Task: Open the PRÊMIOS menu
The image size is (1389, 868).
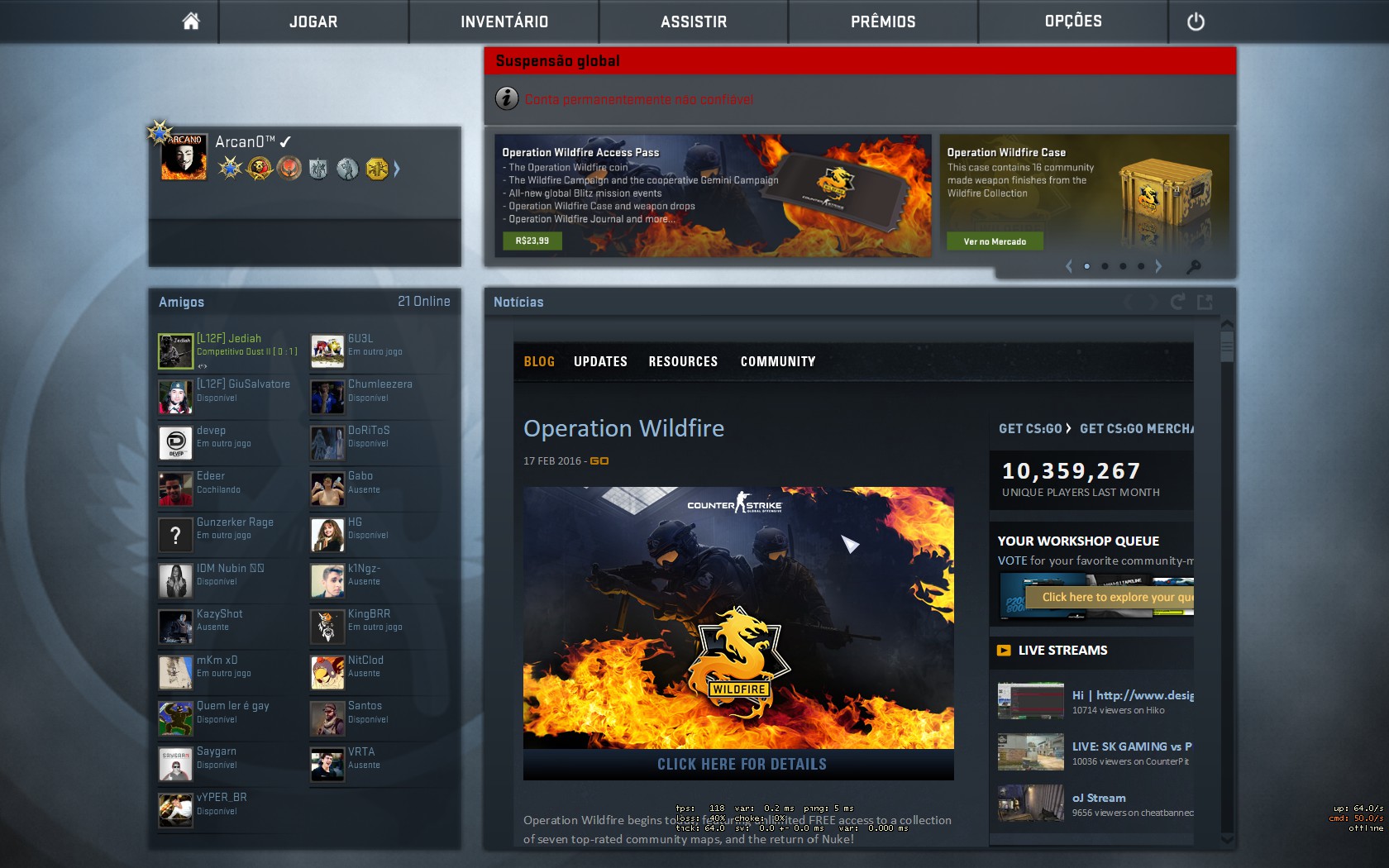Action: point(883,21)
